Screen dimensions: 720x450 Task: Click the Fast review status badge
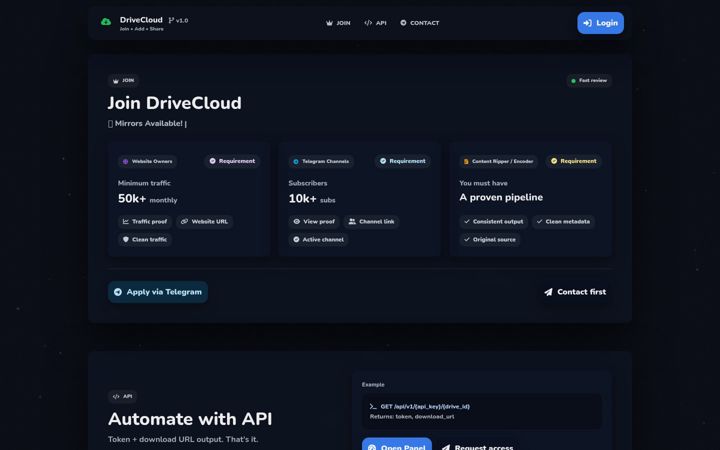click(589, 80)
